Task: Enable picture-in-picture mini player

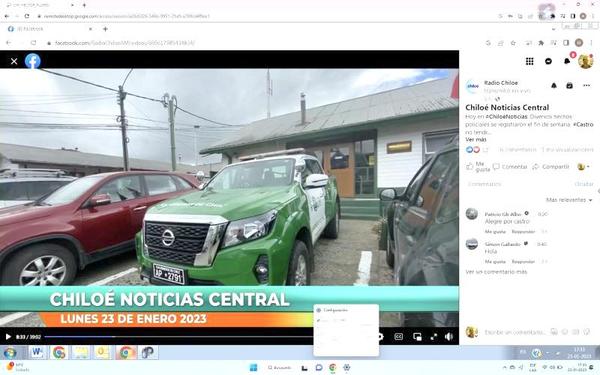Action: click(x=417, y=337)
